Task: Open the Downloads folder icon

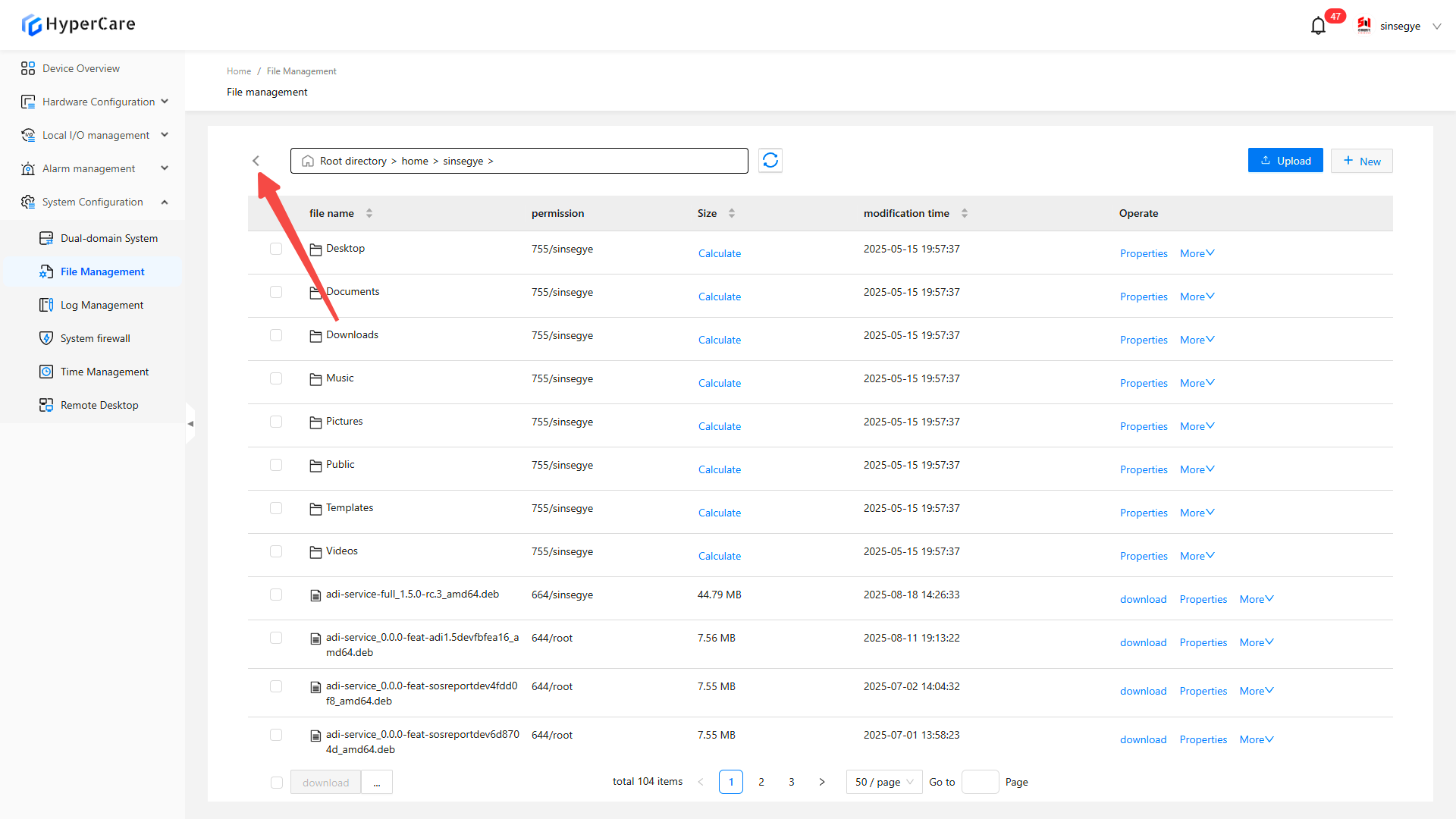Action: 315,336
